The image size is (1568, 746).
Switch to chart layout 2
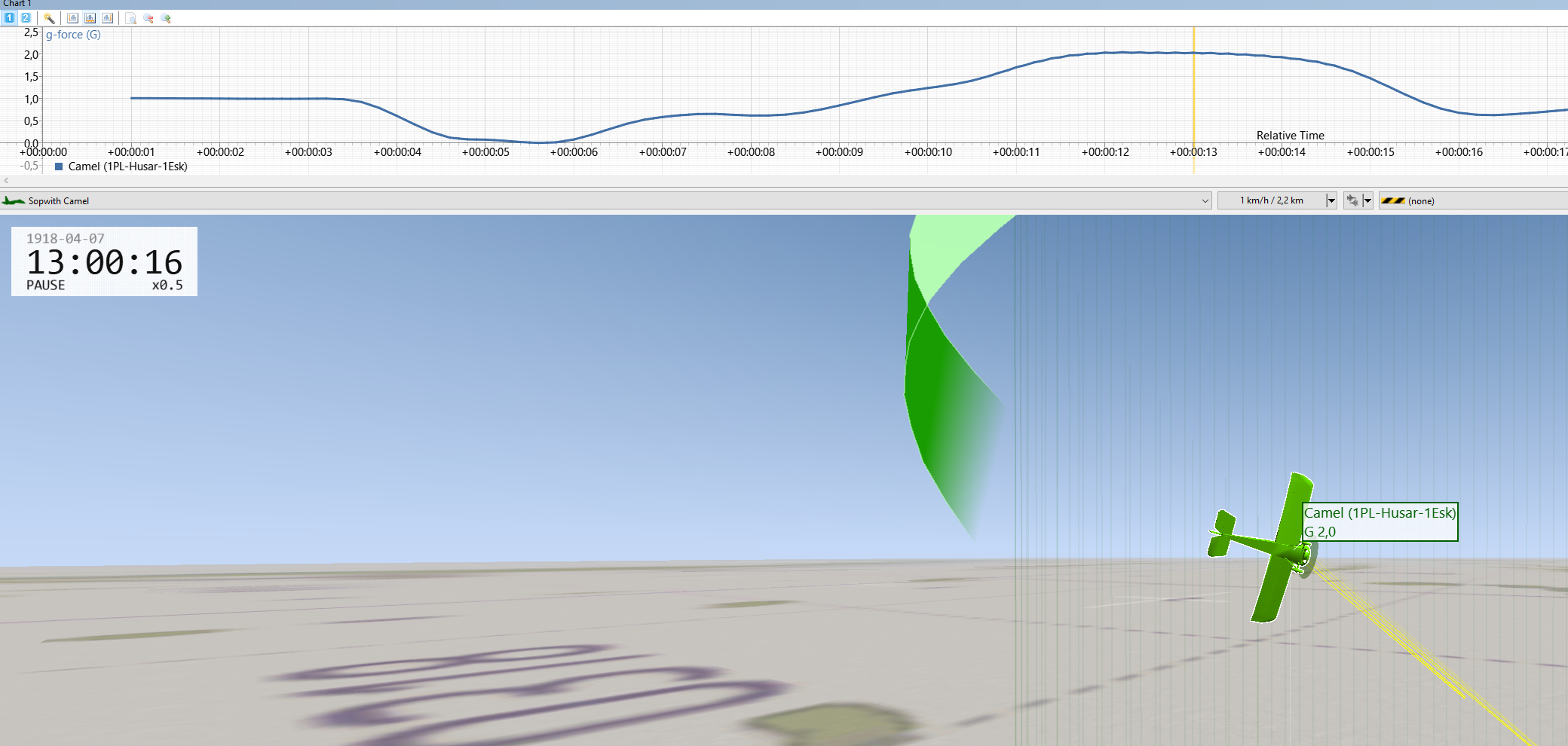tap(26, 18)
